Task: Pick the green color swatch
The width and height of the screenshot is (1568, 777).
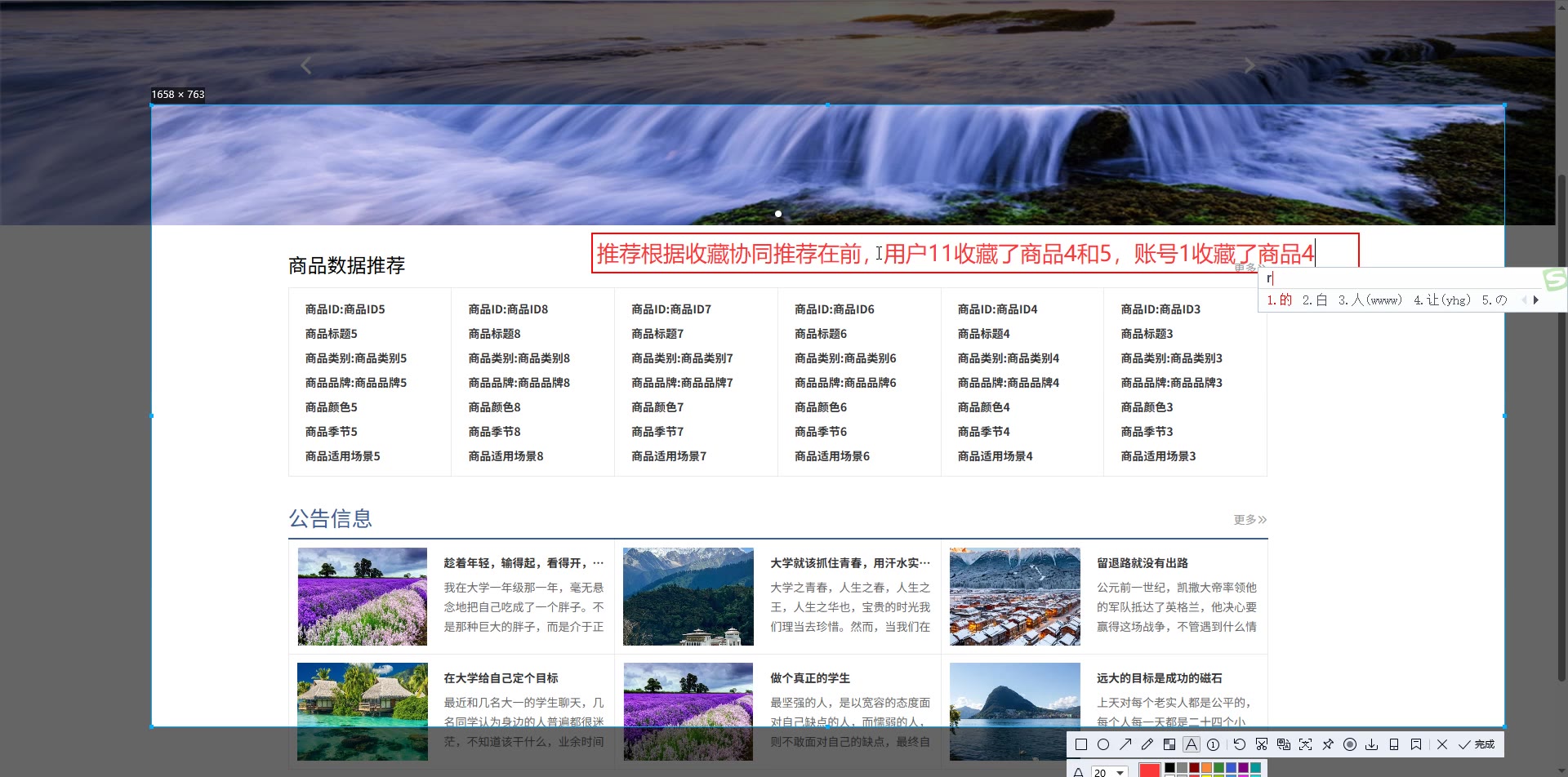Action: click(1218, 768)
